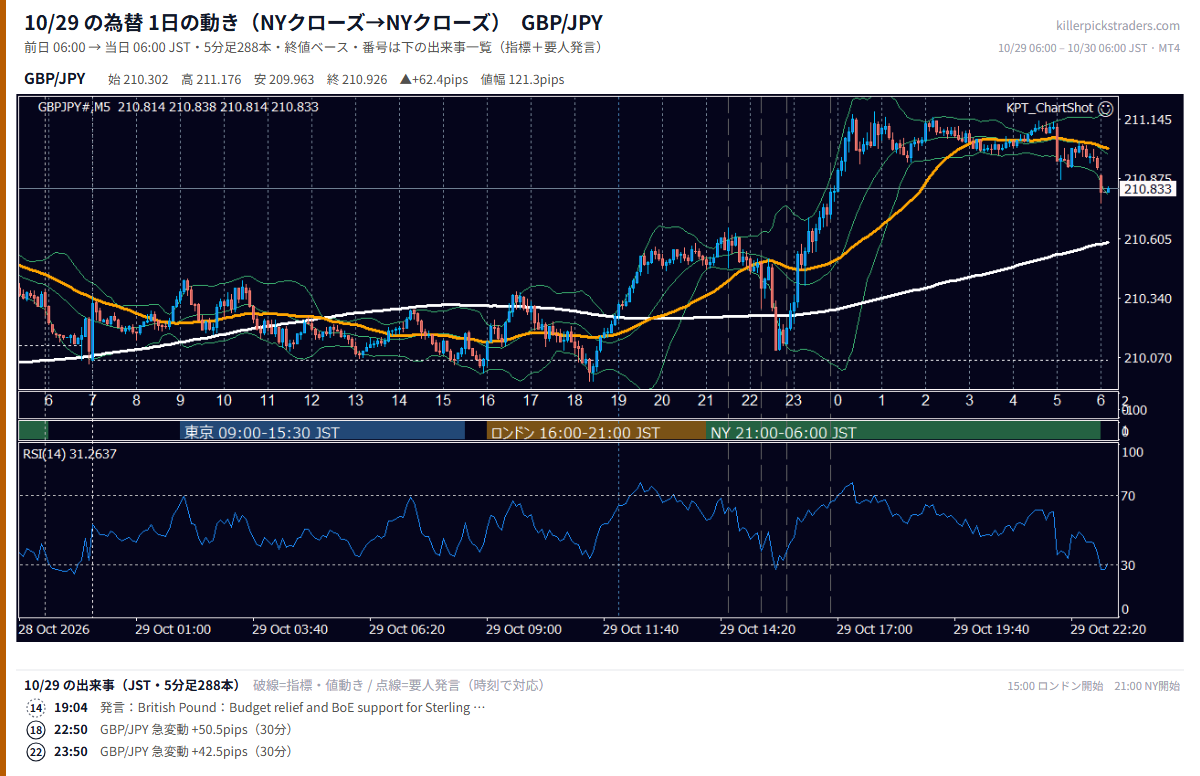Click the 値幅 121.3pips range value
The height and width of the screenshot is (776, 1200).
(522, 79)
